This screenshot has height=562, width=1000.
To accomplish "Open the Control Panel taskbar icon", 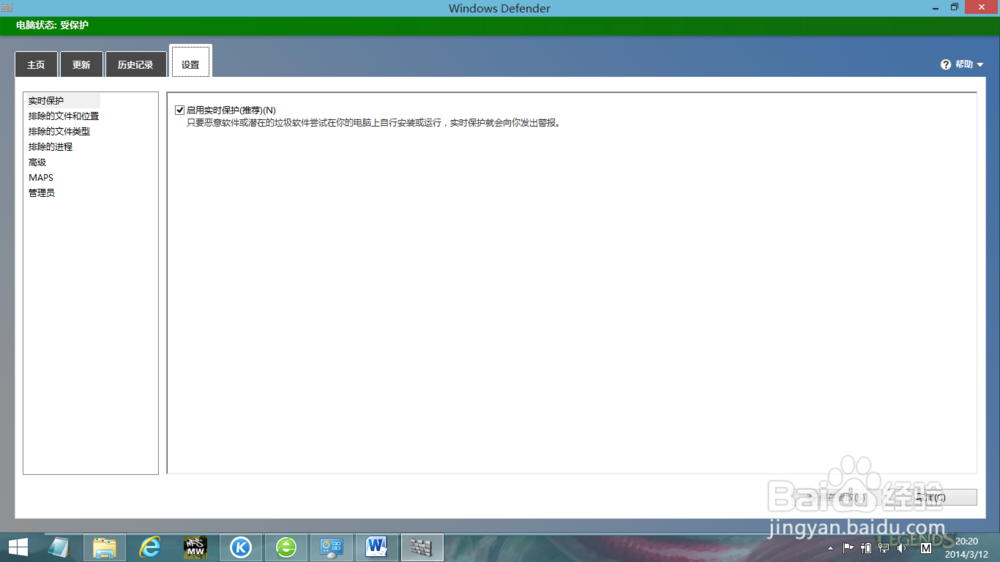I will (331, 547).
